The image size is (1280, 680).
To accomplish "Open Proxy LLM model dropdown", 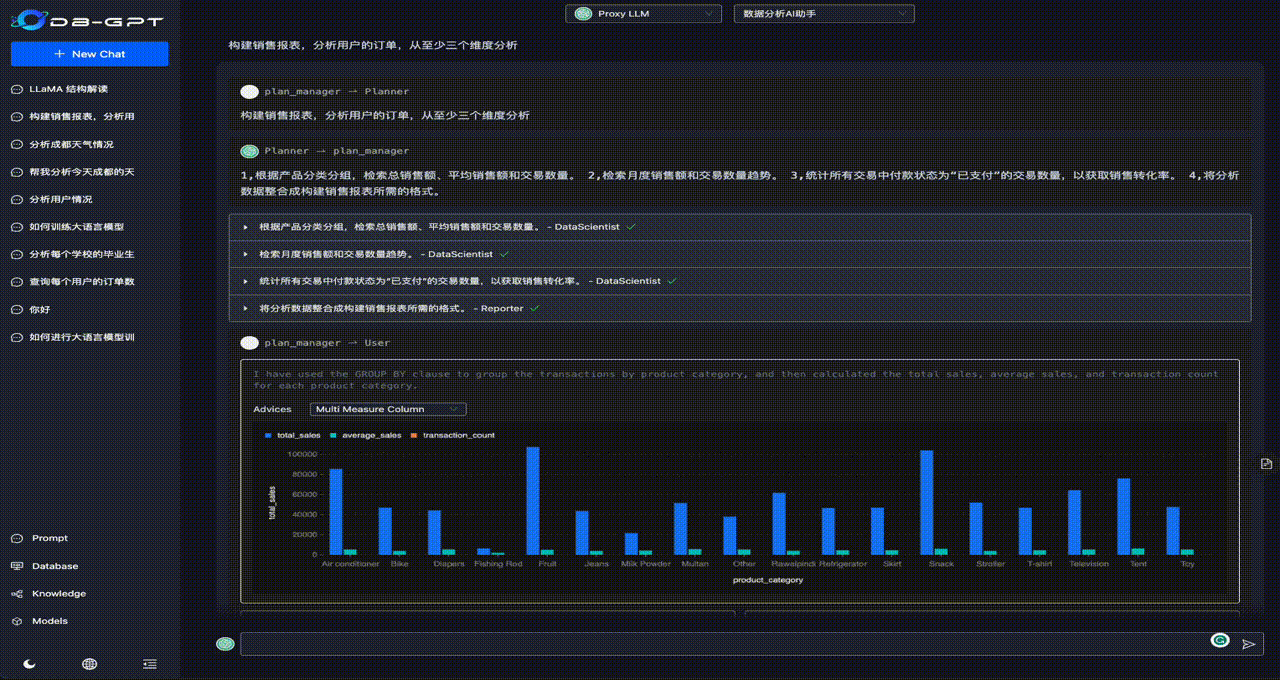I will pyautogui.click(x=643, y=13).
